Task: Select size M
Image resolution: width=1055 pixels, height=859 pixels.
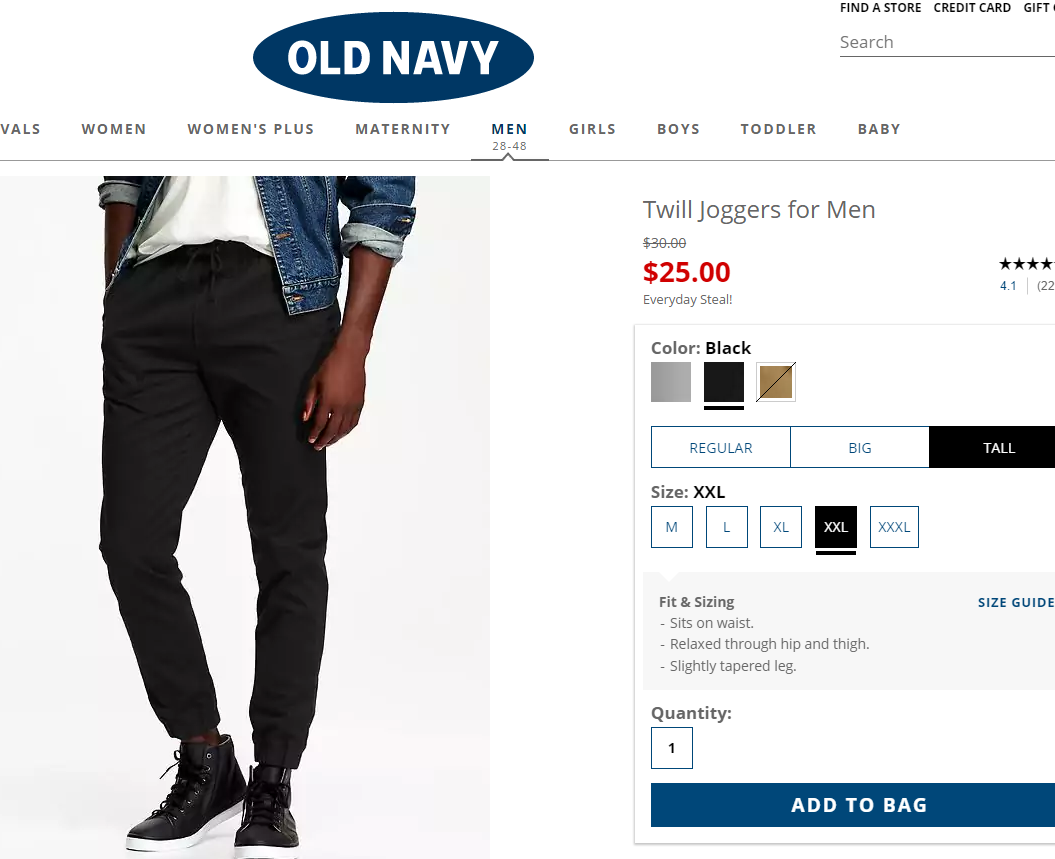Action: (672, 527)
